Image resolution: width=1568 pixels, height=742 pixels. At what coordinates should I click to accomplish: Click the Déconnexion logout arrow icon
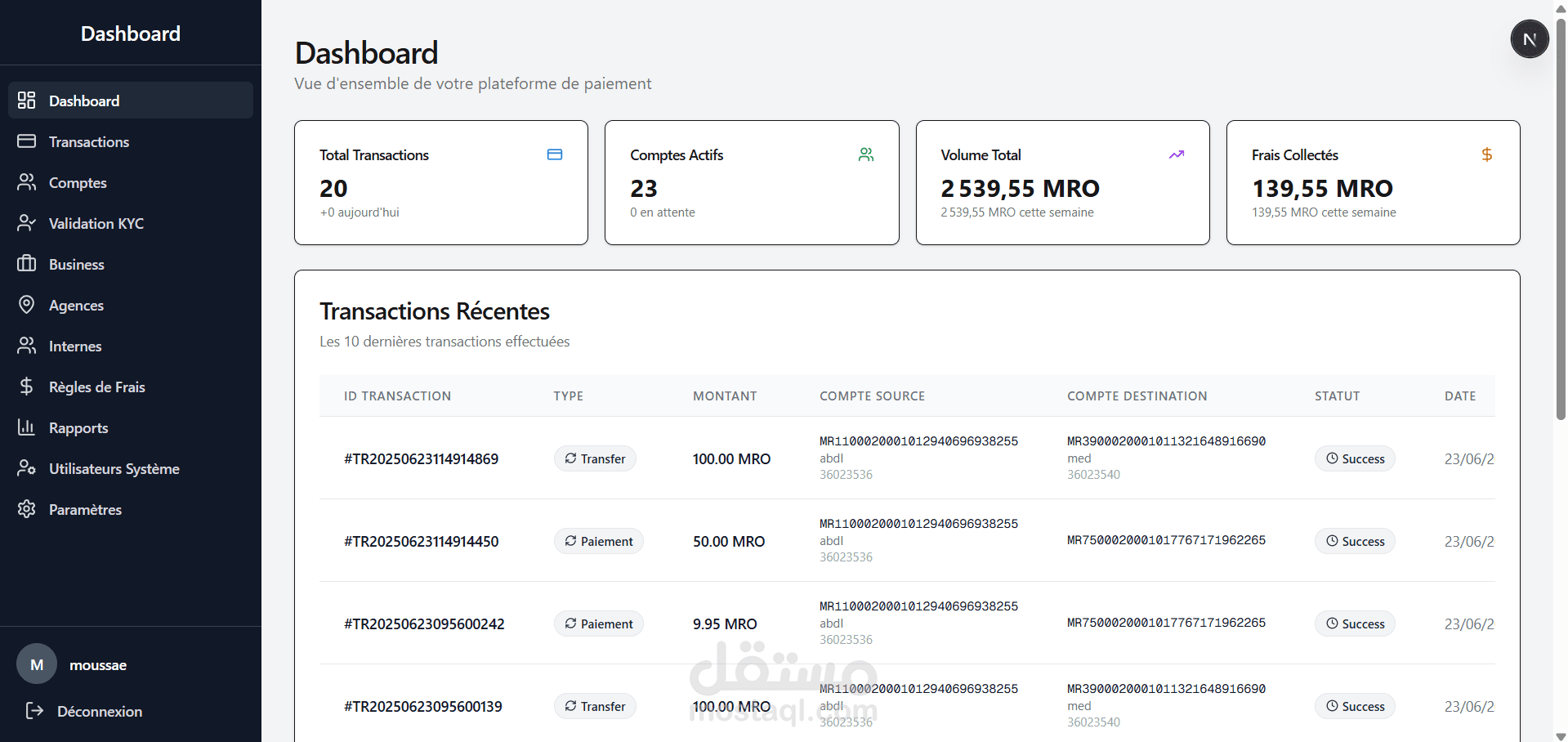point(34,710)
